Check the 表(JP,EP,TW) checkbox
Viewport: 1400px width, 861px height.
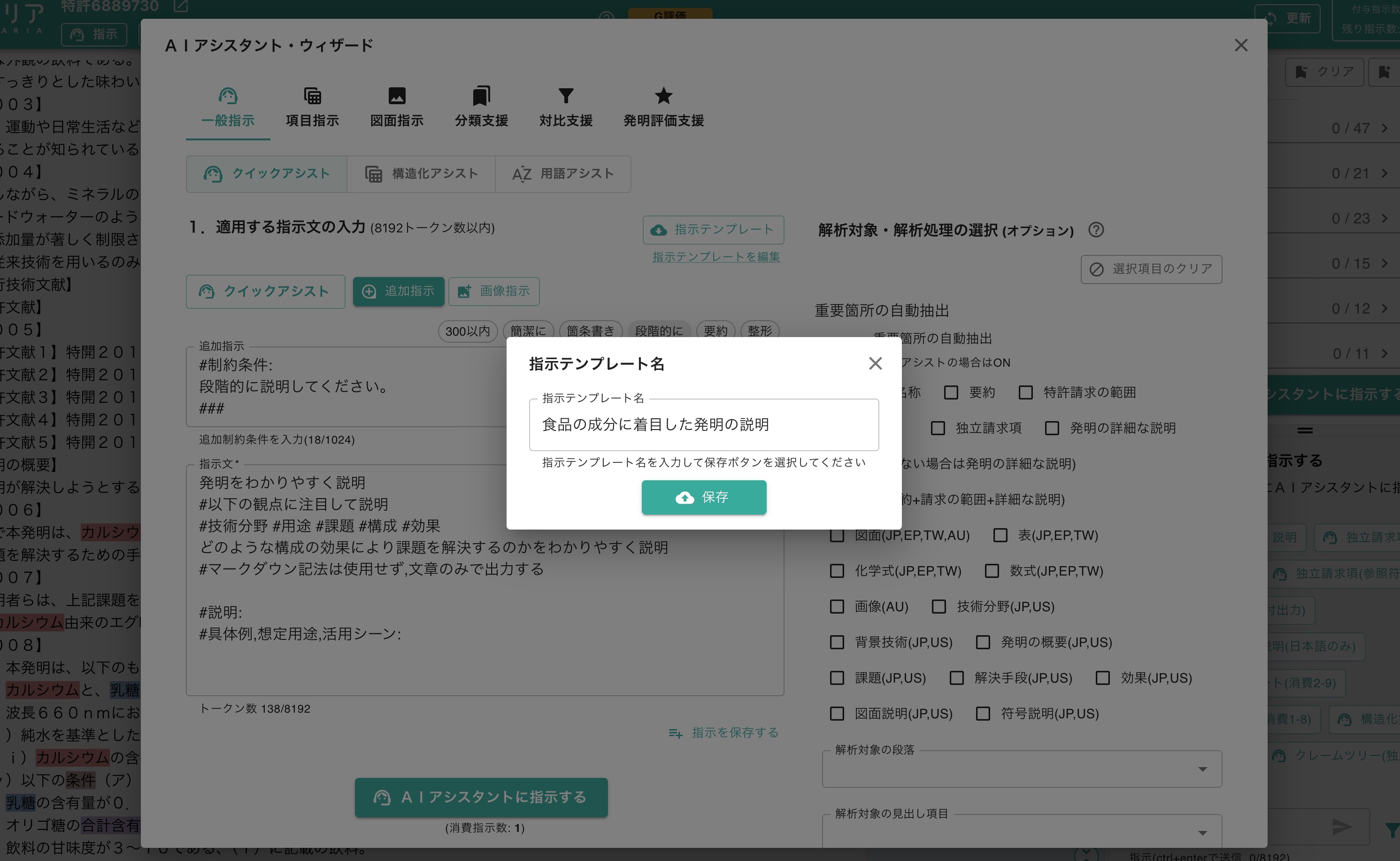(1000, 535)
